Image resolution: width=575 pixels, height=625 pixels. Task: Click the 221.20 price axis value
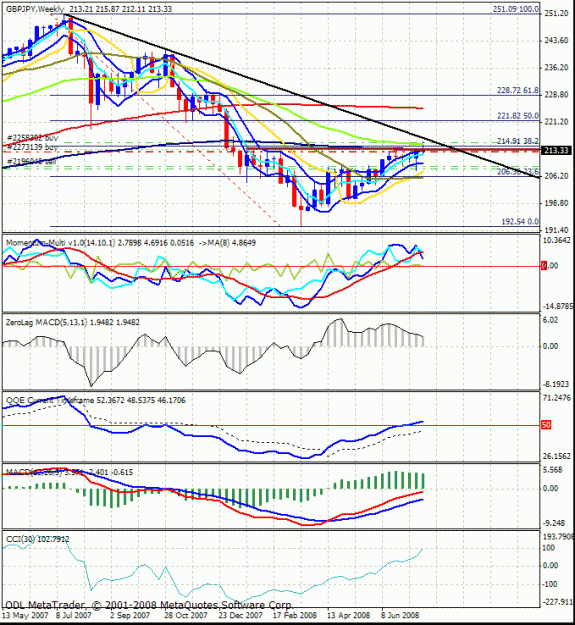[x=556, y=122]
